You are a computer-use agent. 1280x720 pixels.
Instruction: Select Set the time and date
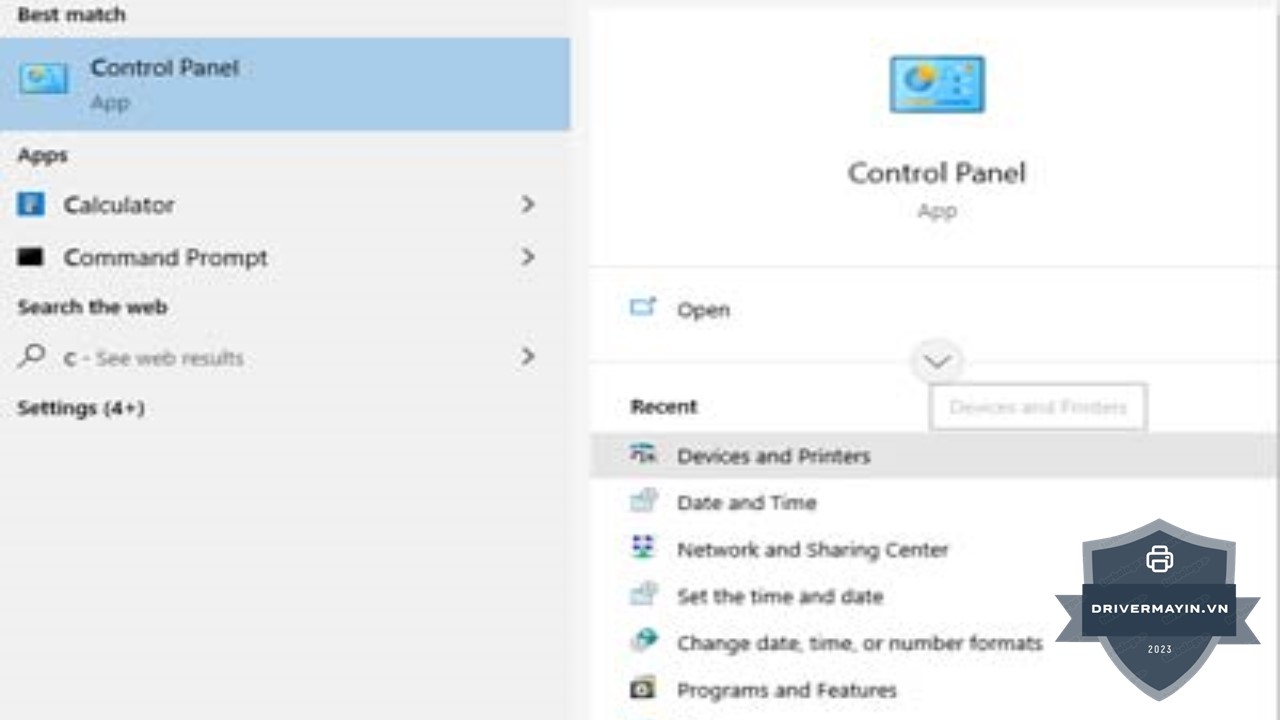pos(779,596)
